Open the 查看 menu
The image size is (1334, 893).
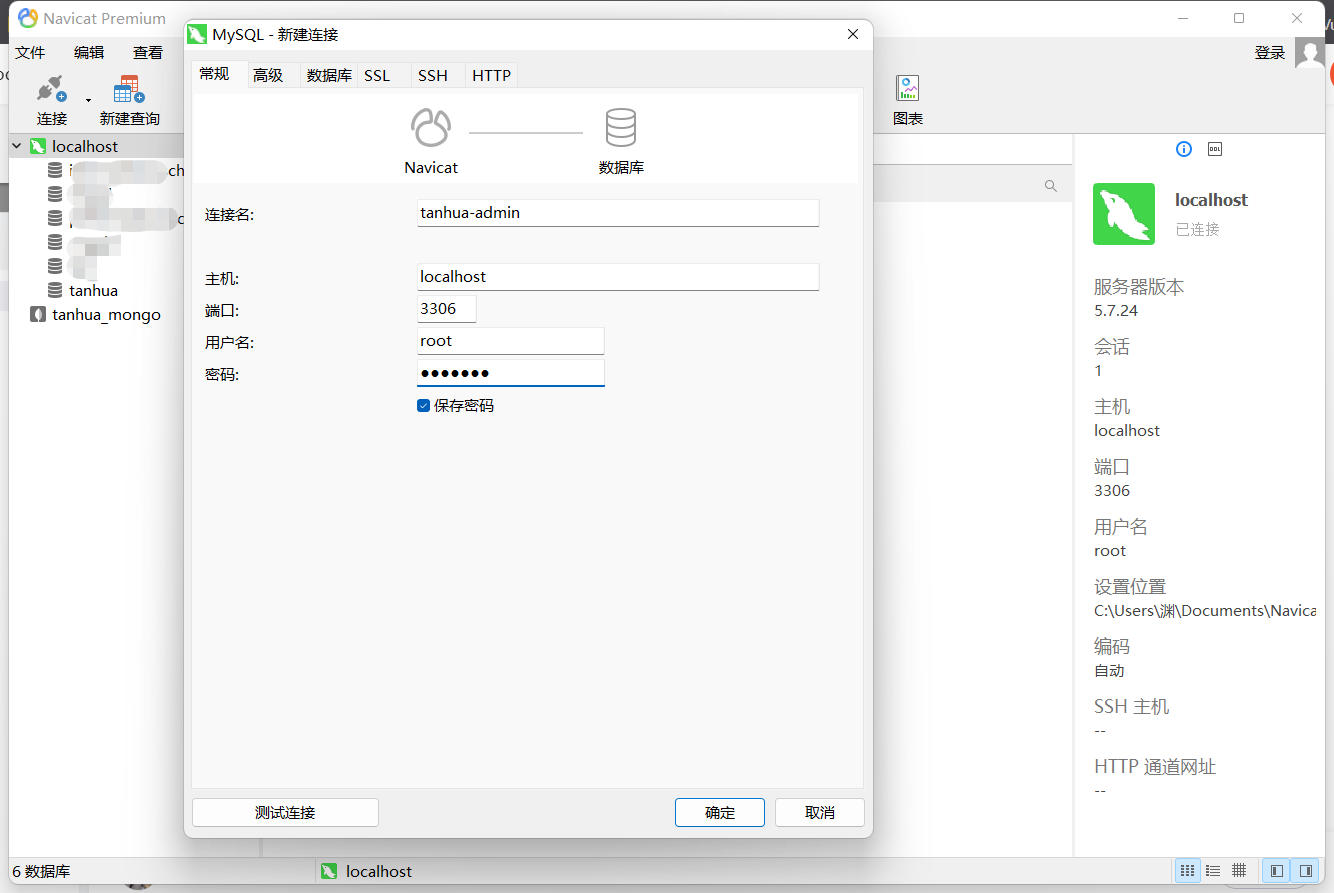tap(148, 53)
